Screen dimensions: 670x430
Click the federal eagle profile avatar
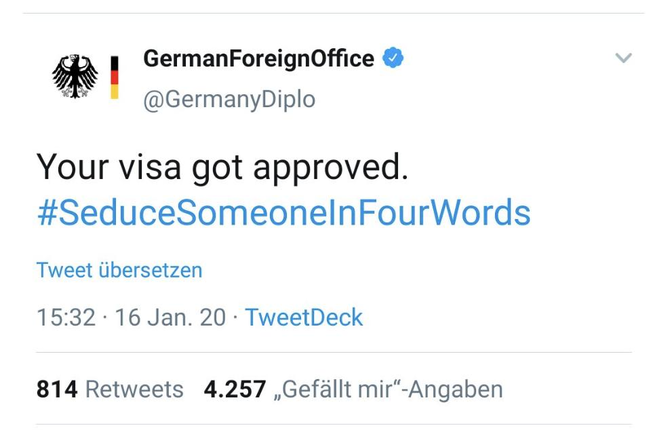[x=75, y=76]
